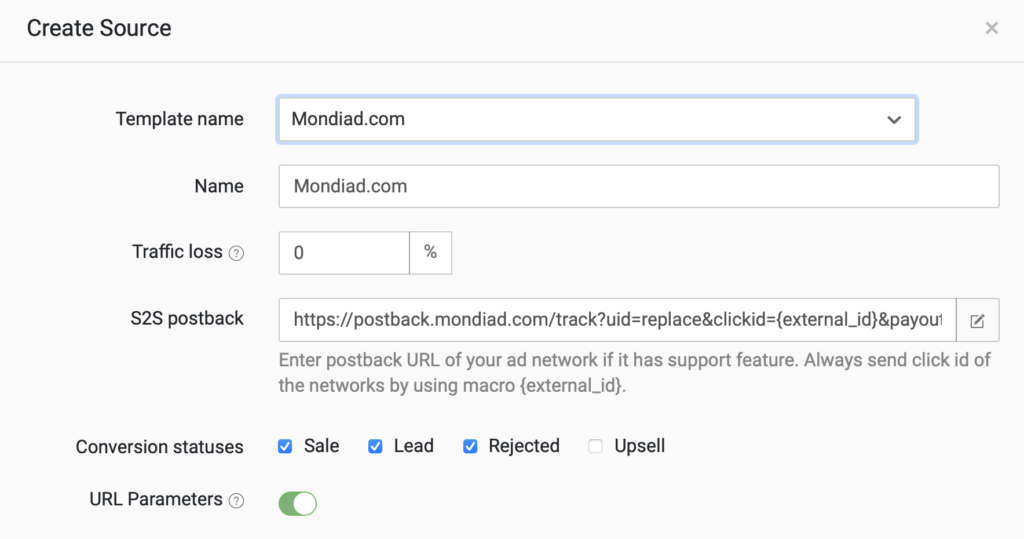Click the S2S postback URL field

coord(617,320)
